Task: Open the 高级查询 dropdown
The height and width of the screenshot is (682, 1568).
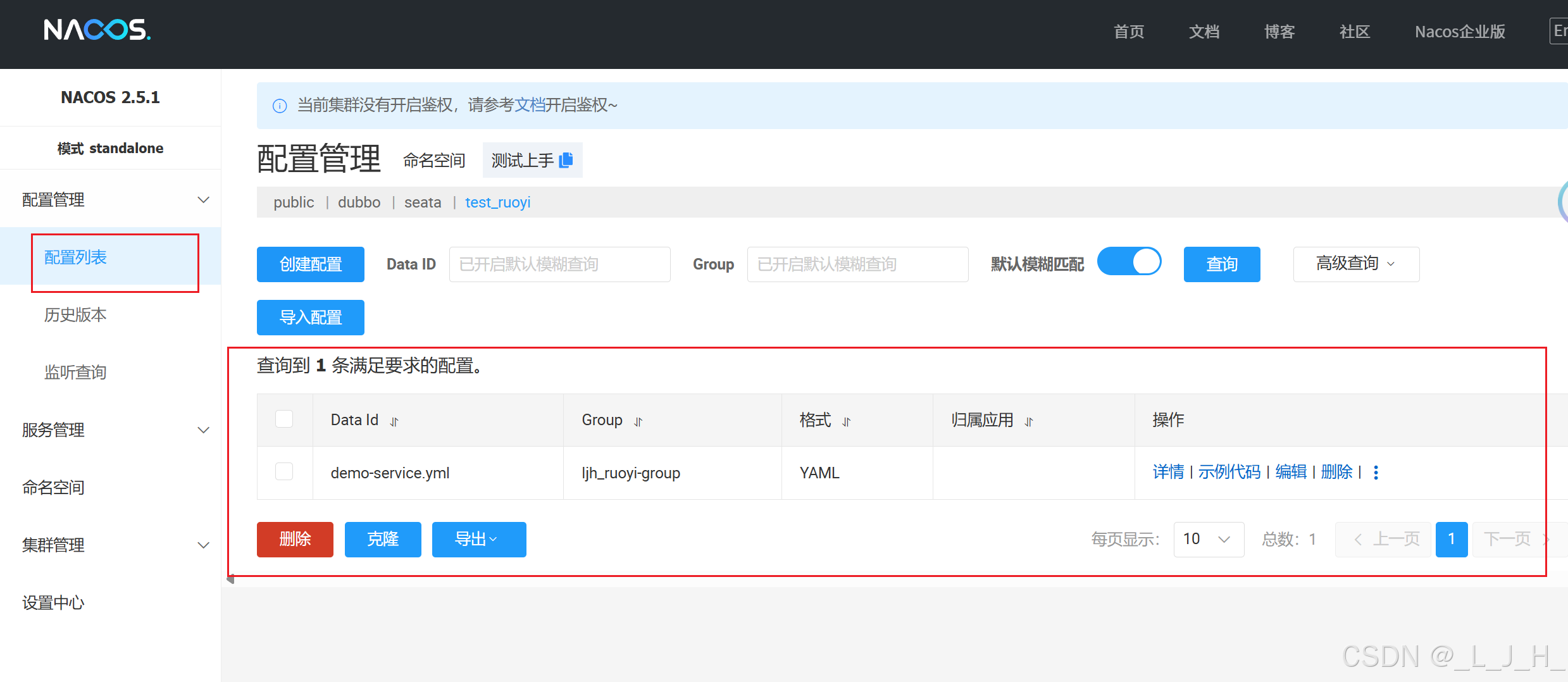Action: [1356, 264]
